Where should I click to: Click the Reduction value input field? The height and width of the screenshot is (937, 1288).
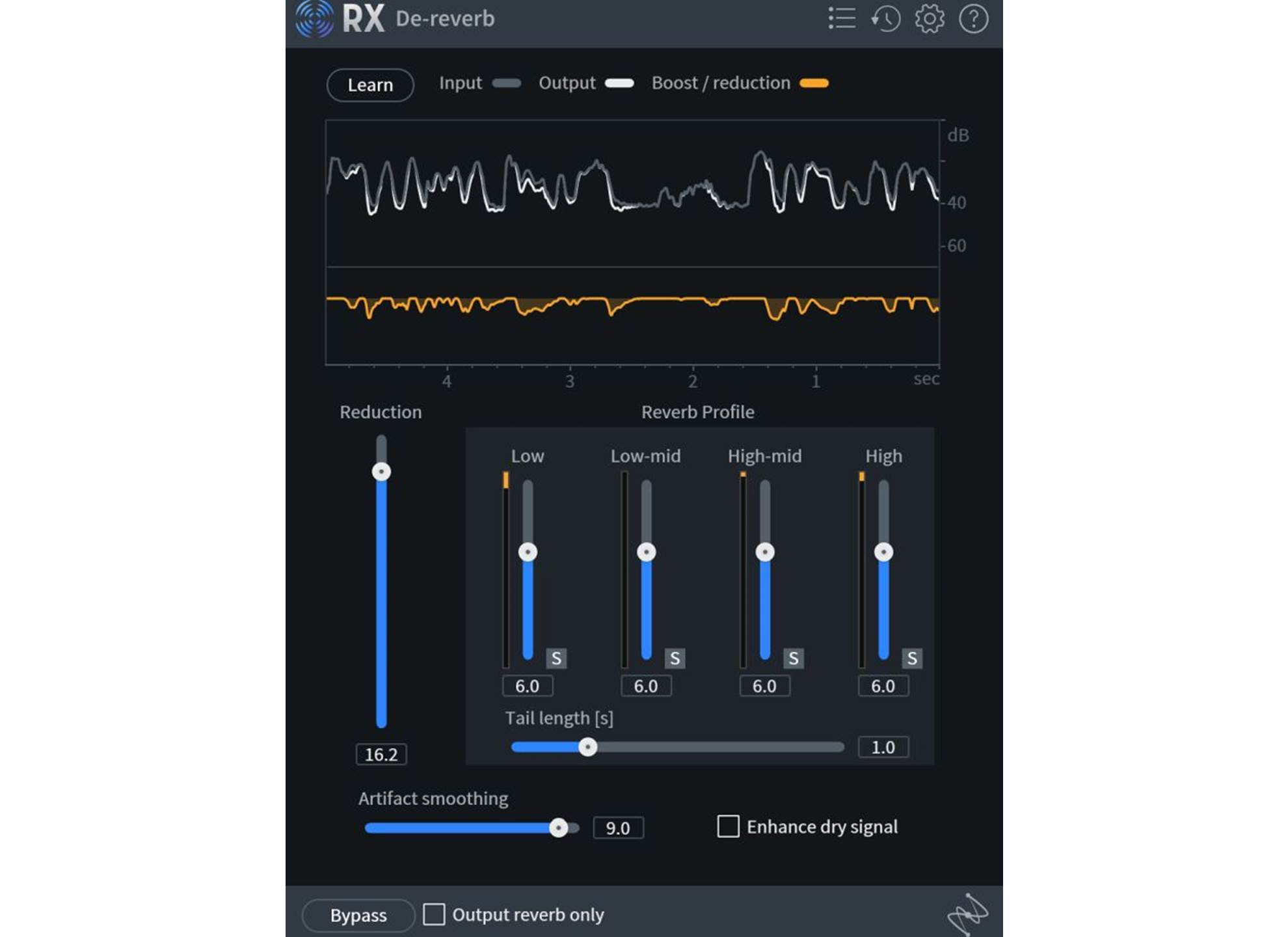tap(380, 754)
